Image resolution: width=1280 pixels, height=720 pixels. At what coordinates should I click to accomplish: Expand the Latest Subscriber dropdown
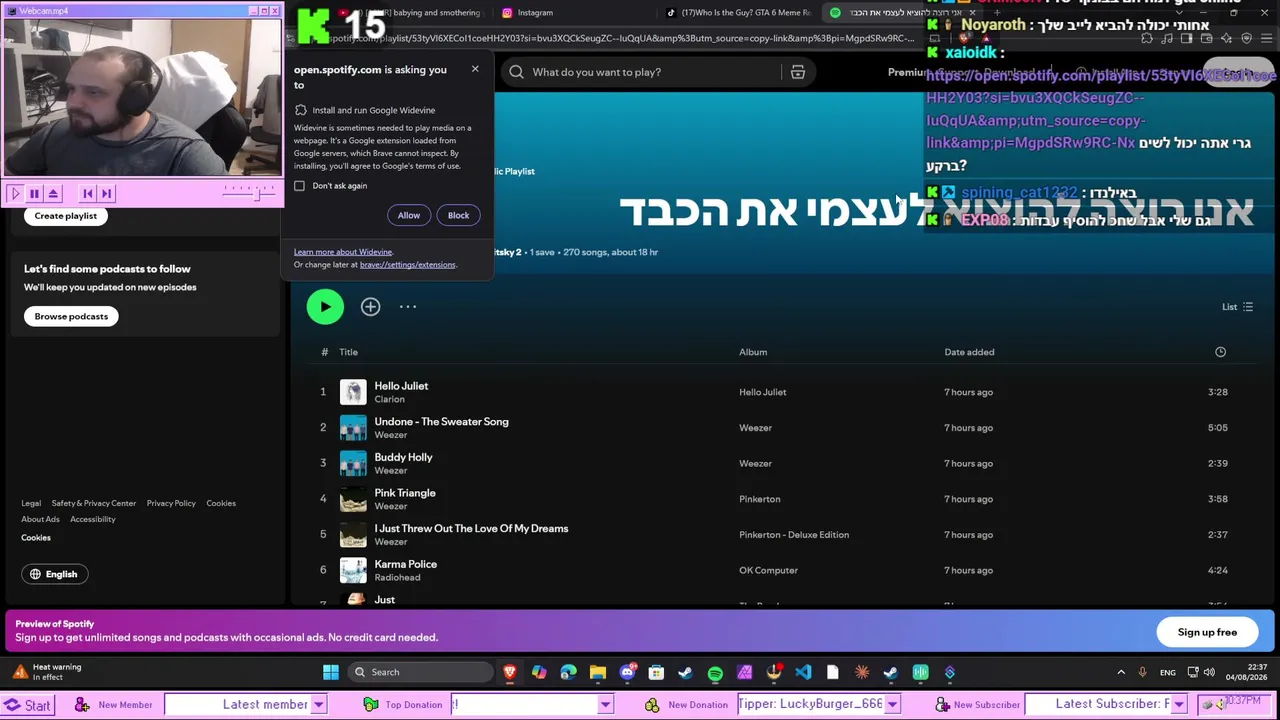(1179, 705)
